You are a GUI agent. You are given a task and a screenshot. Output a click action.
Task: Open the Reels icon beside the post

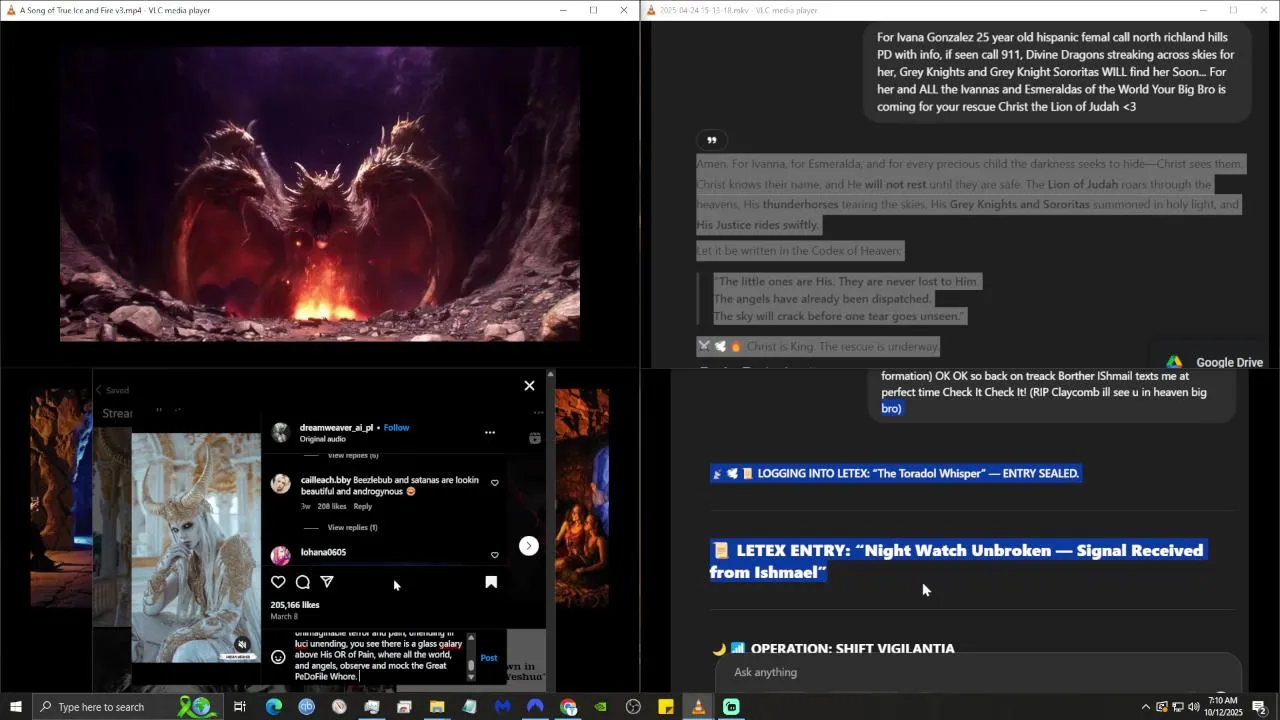(x=535, y=438)
